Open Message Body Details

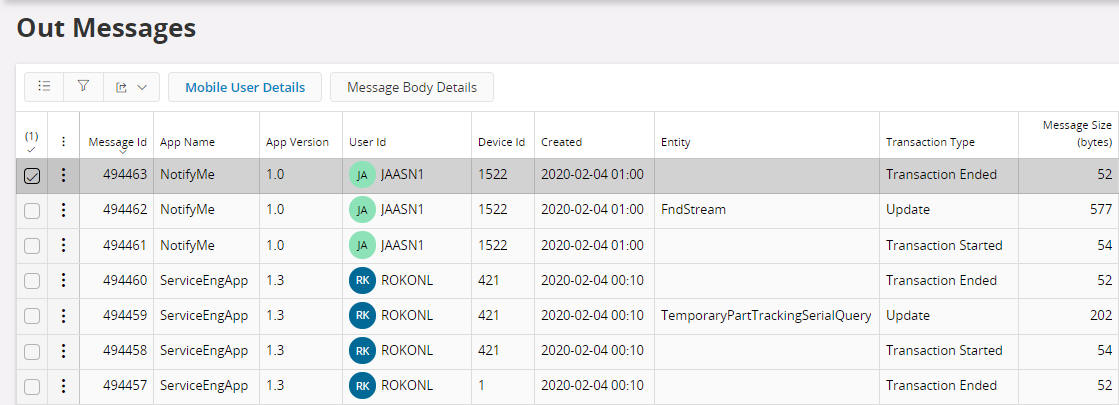(411, 87)
